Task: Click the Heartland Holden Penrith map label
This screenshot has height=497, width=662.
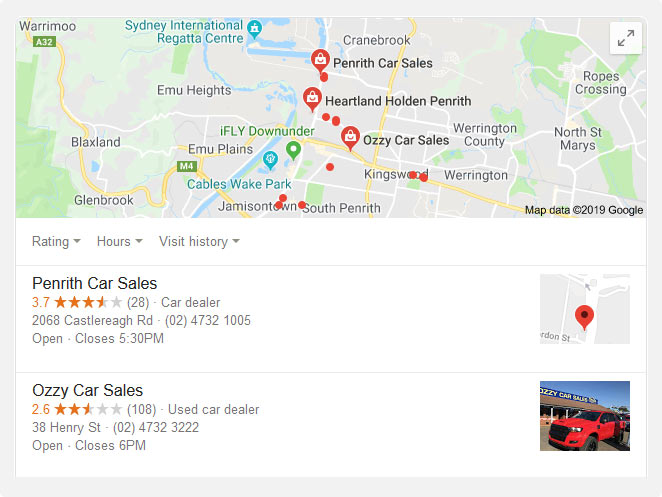Action: [398, 101]
